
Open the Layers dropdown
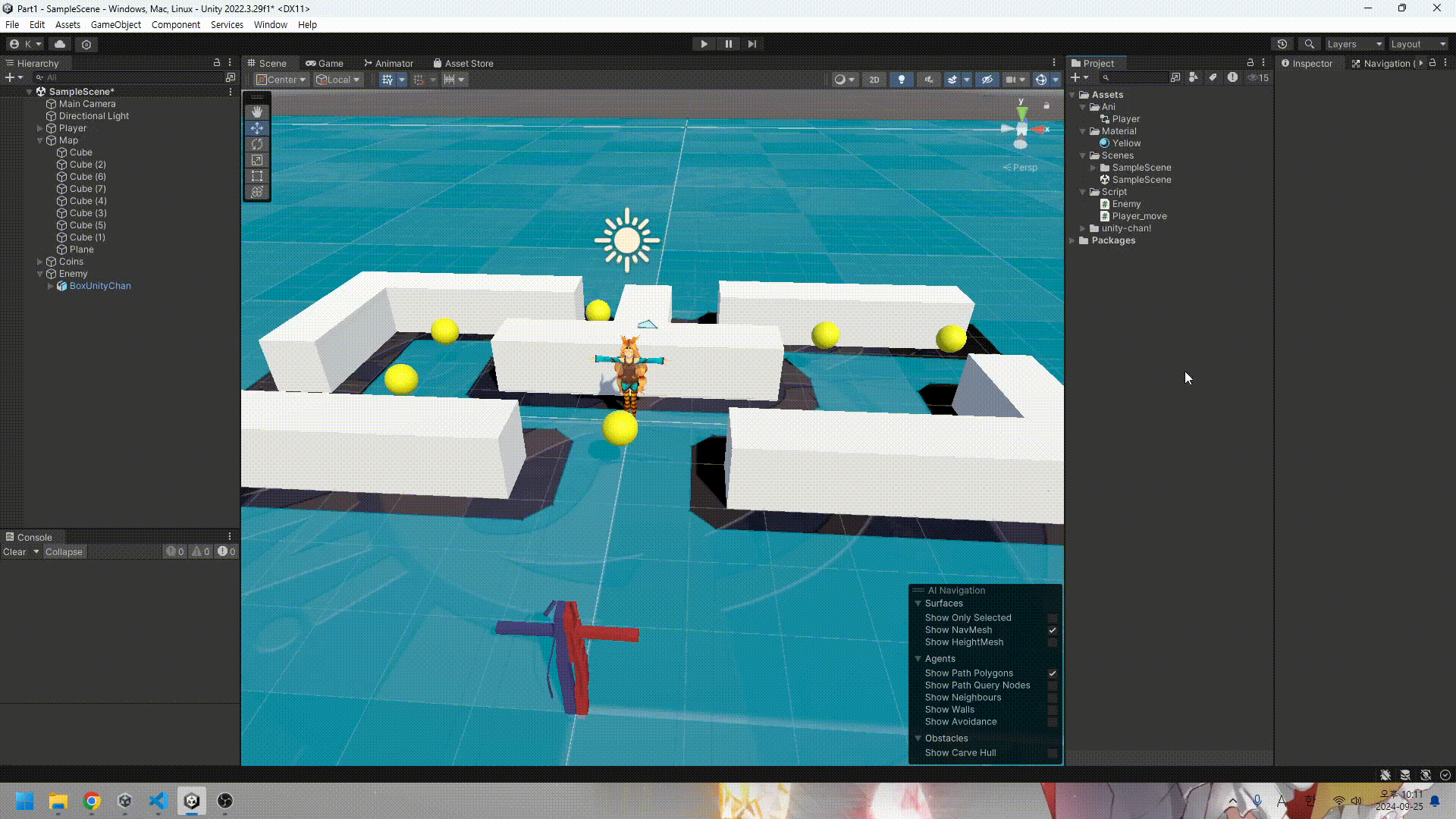[x=1354, y=44]
